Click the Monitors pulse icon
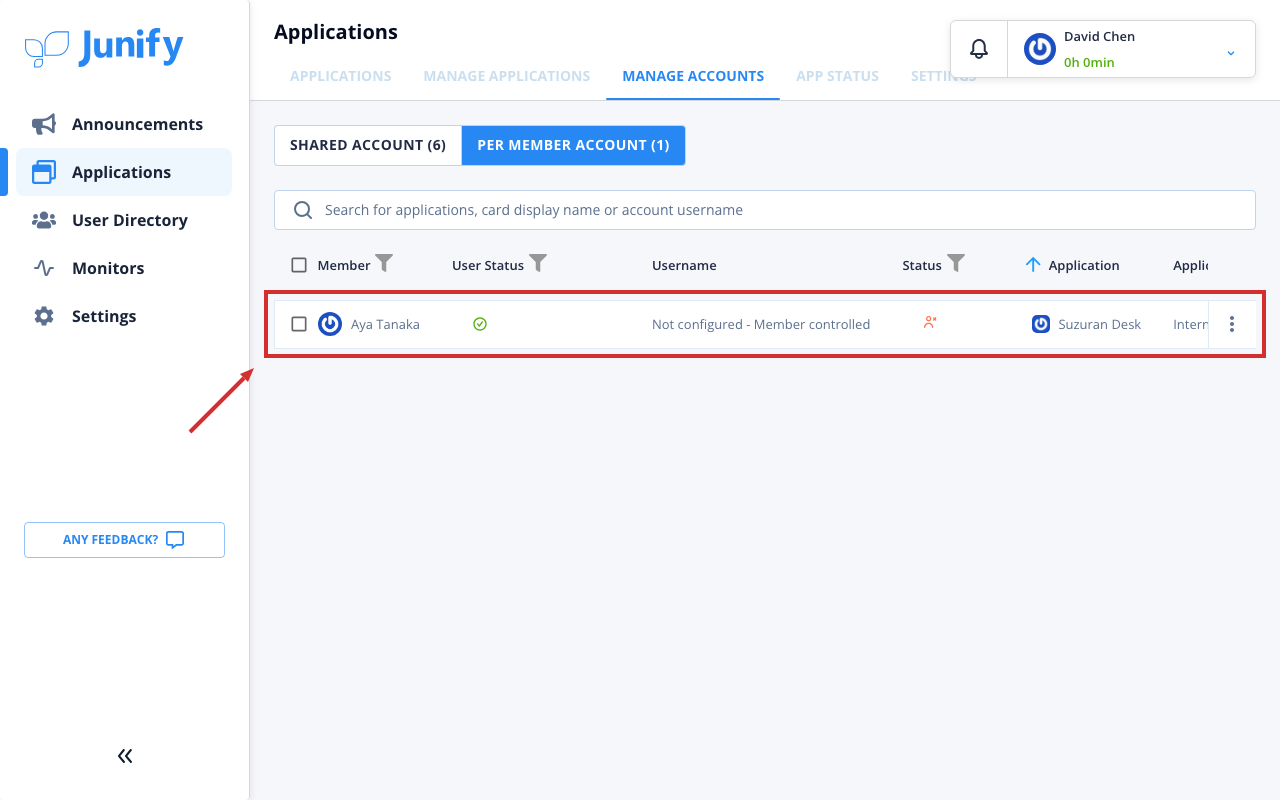1280x800 pixels. click(44, 268)
